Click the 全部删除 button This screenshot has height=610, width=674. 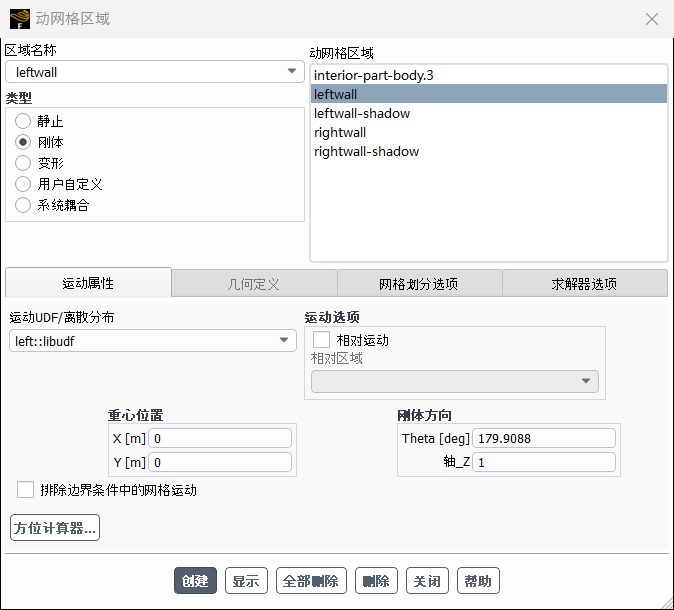pos(311,581)
